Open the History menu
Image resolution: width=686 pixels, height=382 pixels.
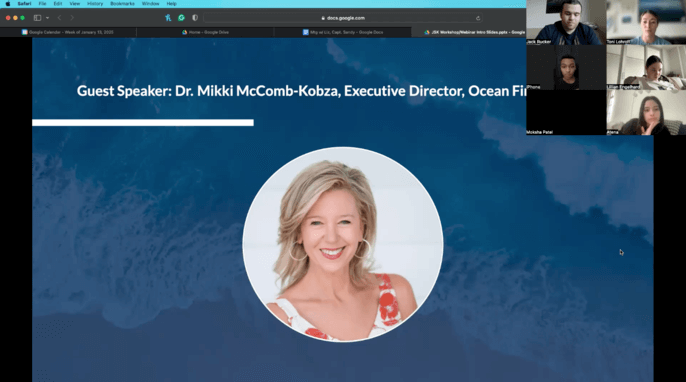pyautogui.click(x=95, y=4)
